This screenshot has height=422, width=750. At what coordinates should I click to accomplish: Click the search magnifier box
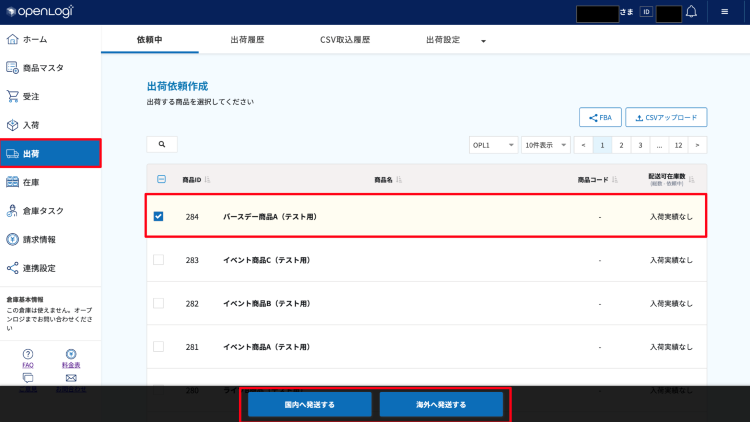(162, 144)
